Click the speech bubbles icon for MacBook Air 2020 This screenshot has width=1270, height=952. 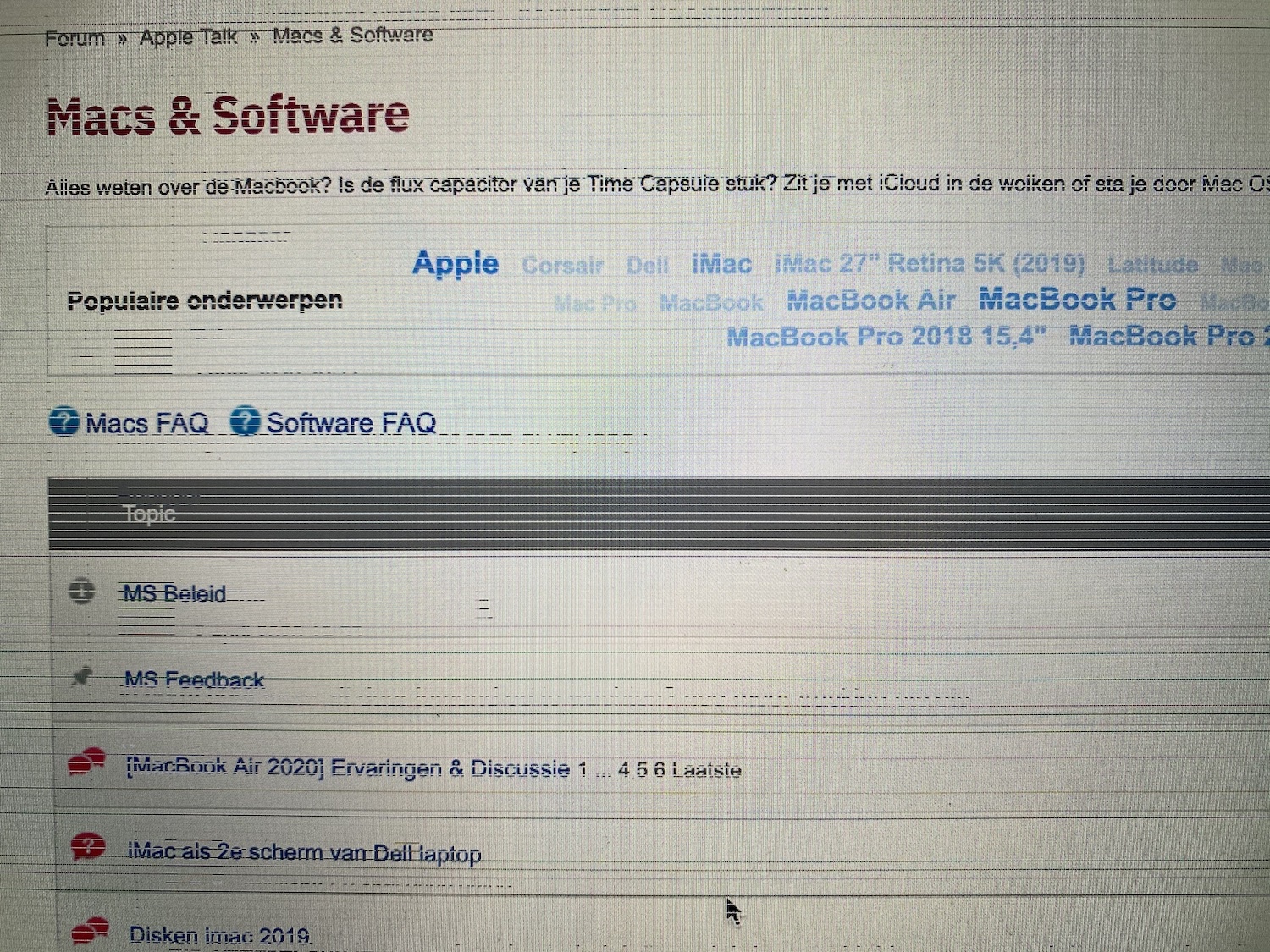pyautogui.click(x=86, y=762)
